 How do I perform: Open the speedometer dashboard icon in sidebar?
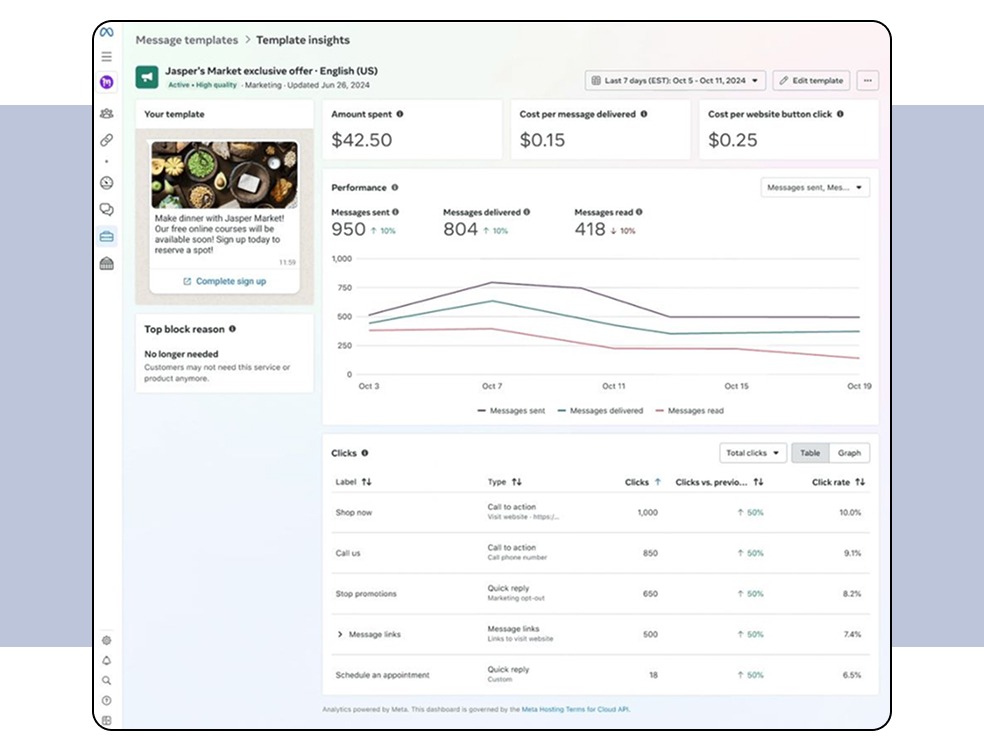point(107,183)
